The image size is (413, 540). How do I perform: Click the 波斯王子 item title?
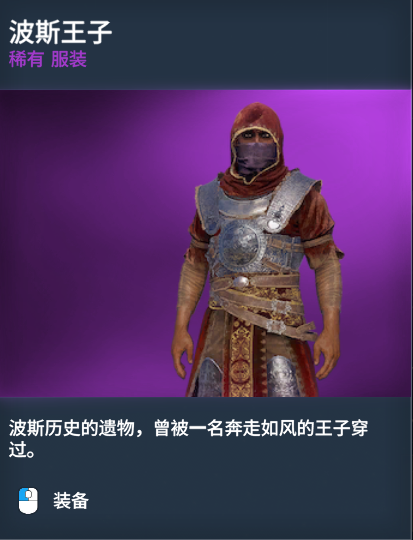click(61, 32)
